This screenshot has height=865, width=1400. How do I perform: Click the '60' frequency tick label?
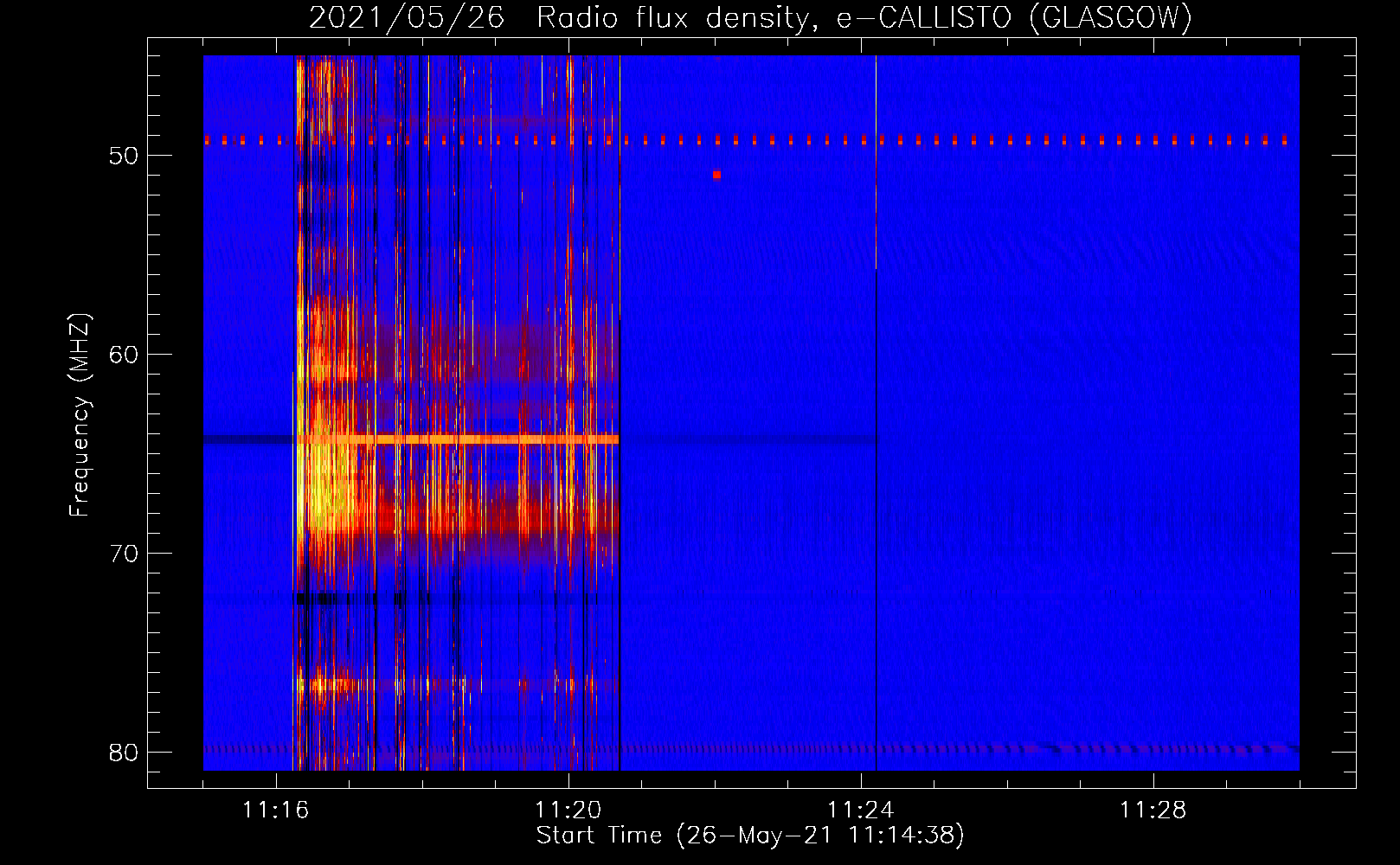[x=124, y=355]
